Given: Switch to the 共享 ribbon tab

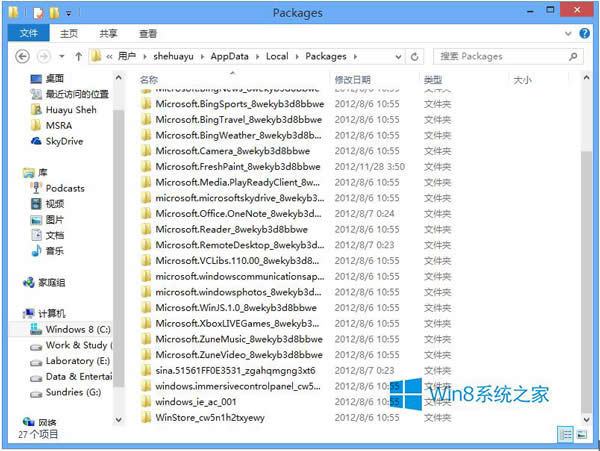Looking at the screenshot, I should coord(108,34).
